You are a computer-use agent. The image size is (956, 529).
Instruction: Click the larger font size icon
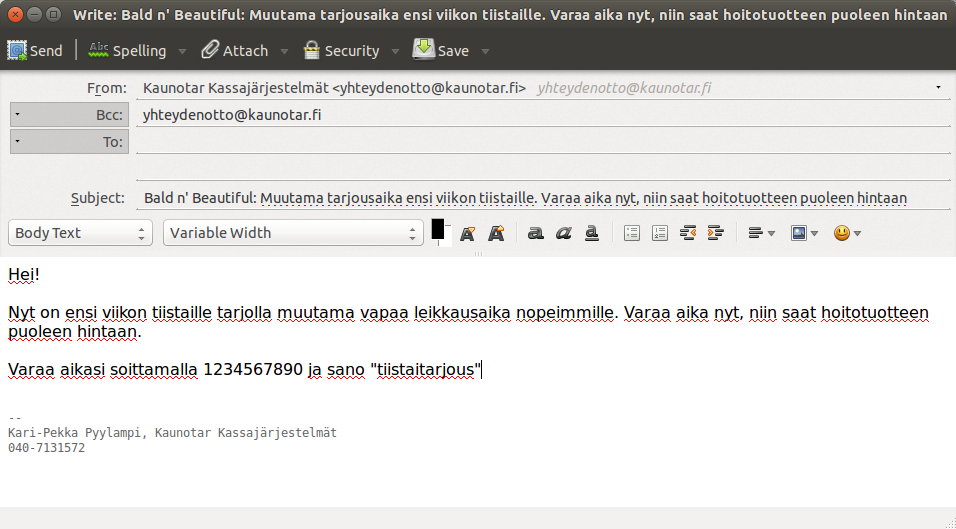point(496,233)
